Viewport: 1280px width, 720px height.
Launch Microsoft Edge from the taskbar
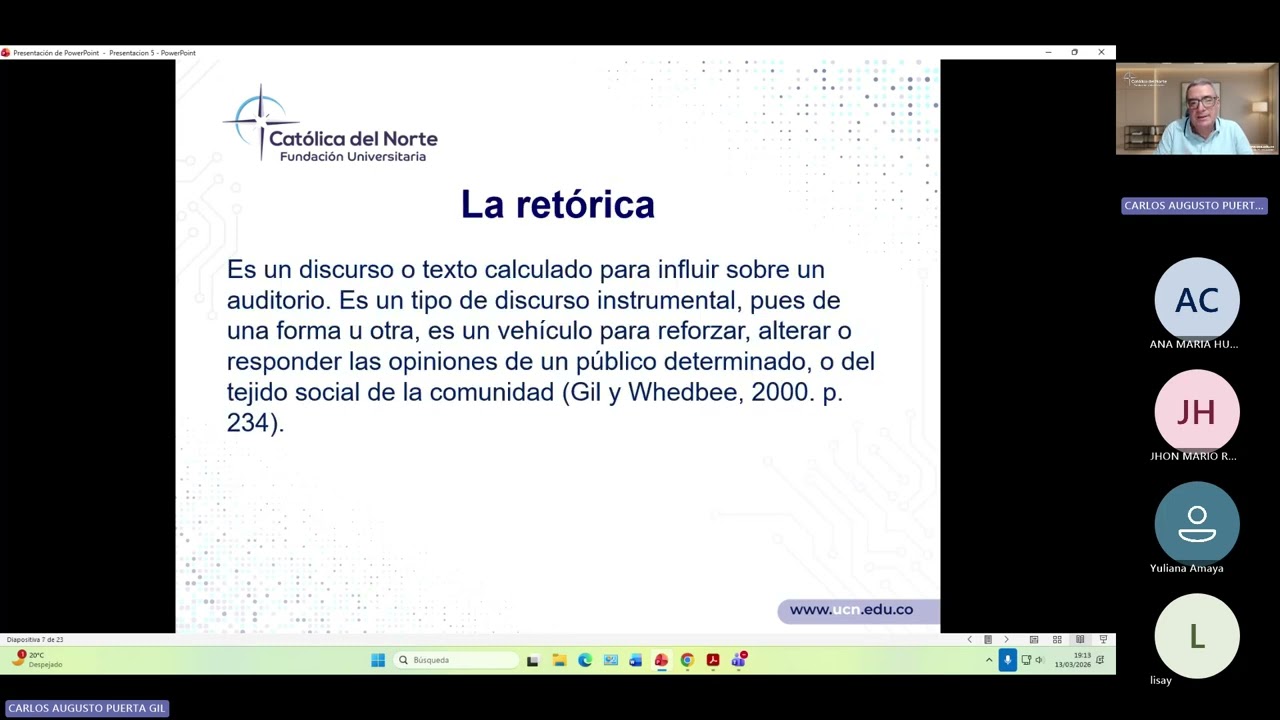(x=585, y=660)
